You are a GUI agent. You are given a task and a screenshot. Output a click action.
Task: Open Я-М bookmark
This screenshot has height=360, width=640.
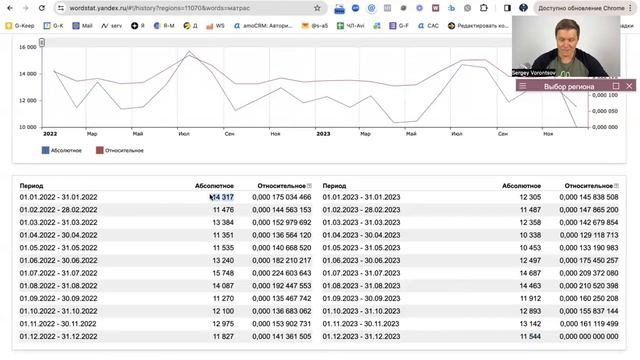tap(164, 26)
